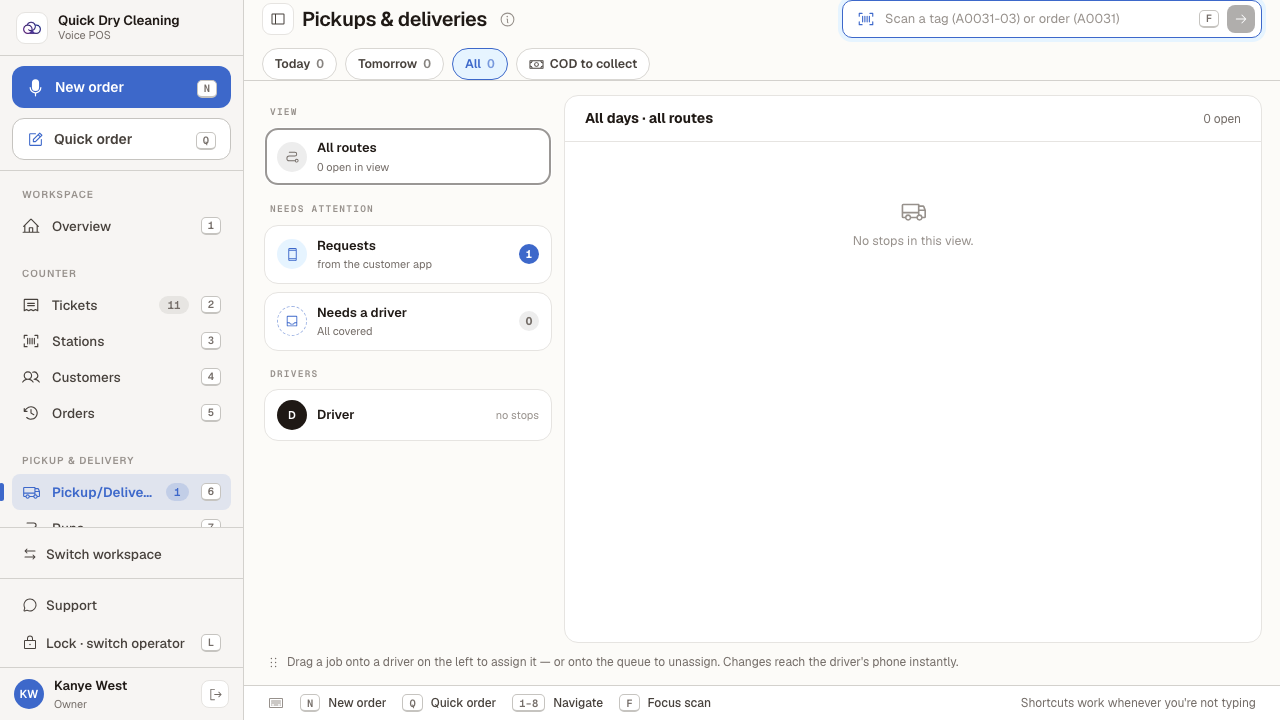The width and height of the screenshot is (1280, 720).
Task: Click the Quick order button
Action: [121, 139]
